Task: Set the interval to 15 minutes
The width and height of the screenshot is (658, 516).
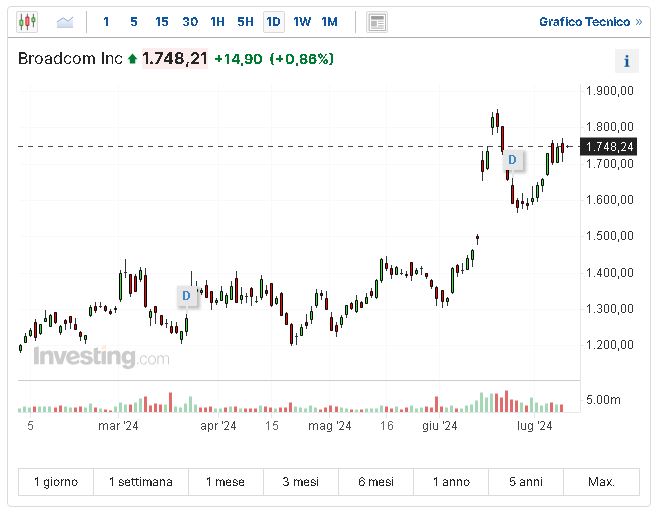Action: (x=162, y=22)
